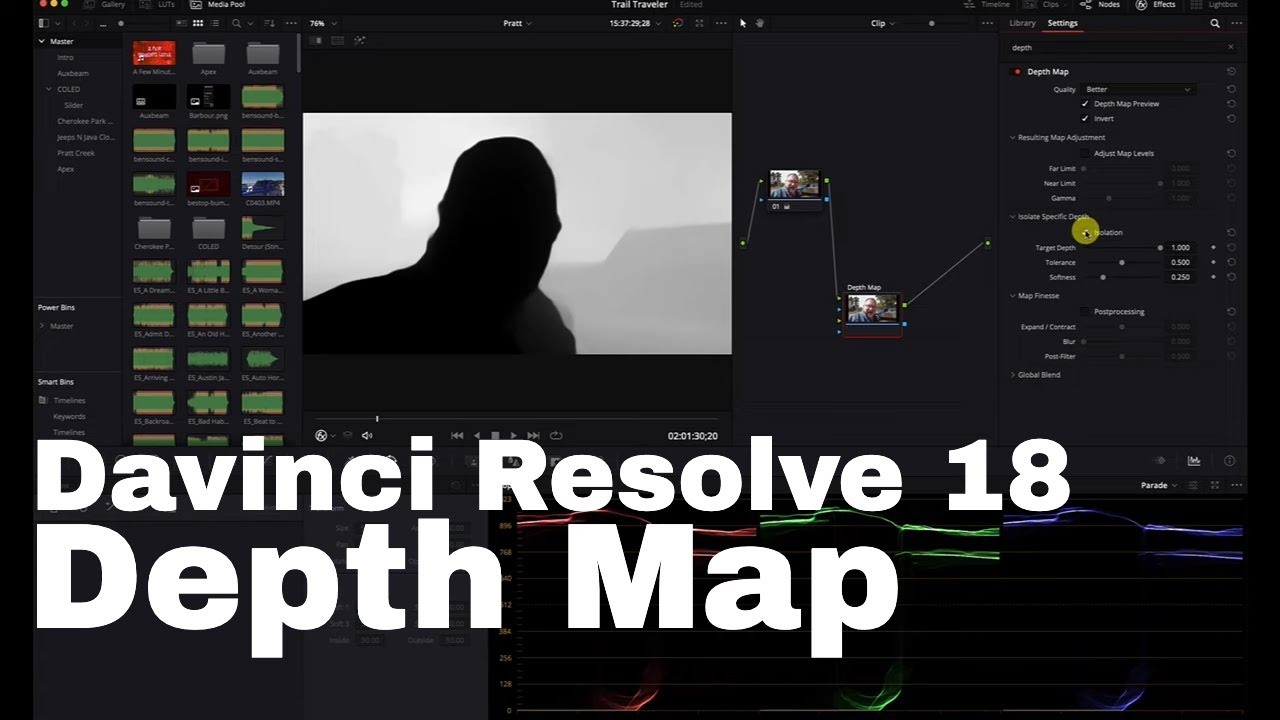The width and height of the screenshot is (1280, 720).
Task: Collapse Resulting Map Adjustment section
Action: click(1012, 137)
